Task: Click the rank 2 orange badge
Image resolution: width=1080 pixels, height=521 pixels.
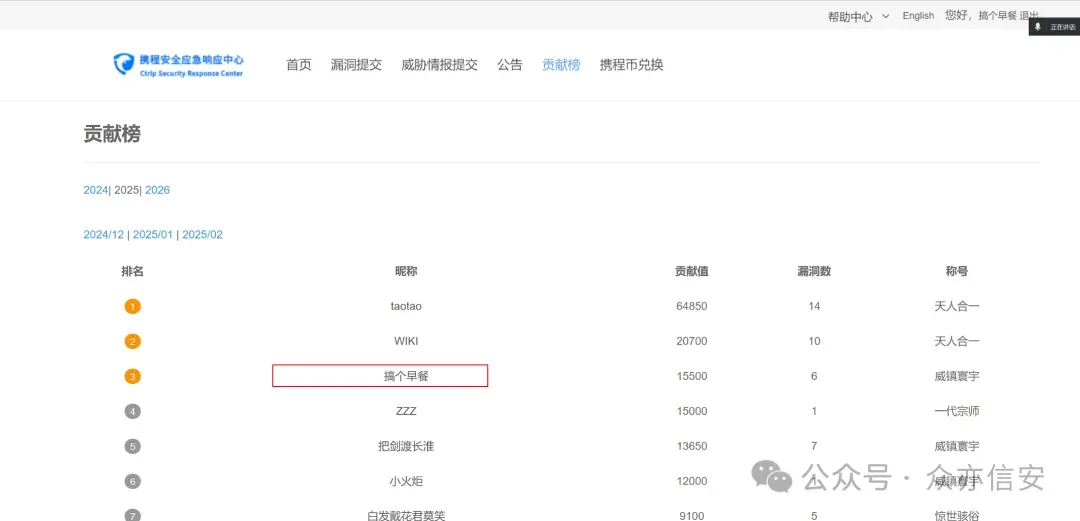Action: (132, 341)
